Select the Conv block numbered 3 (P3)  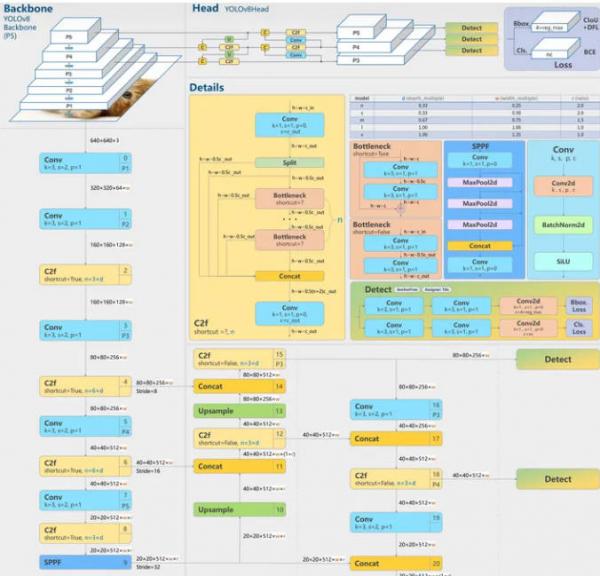[x=85, y=330]
